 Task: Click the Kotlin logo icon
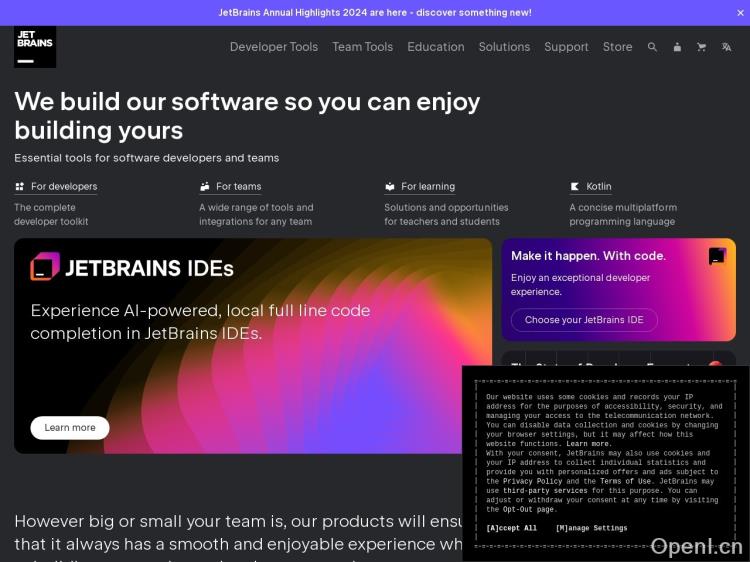click(575, 187)
